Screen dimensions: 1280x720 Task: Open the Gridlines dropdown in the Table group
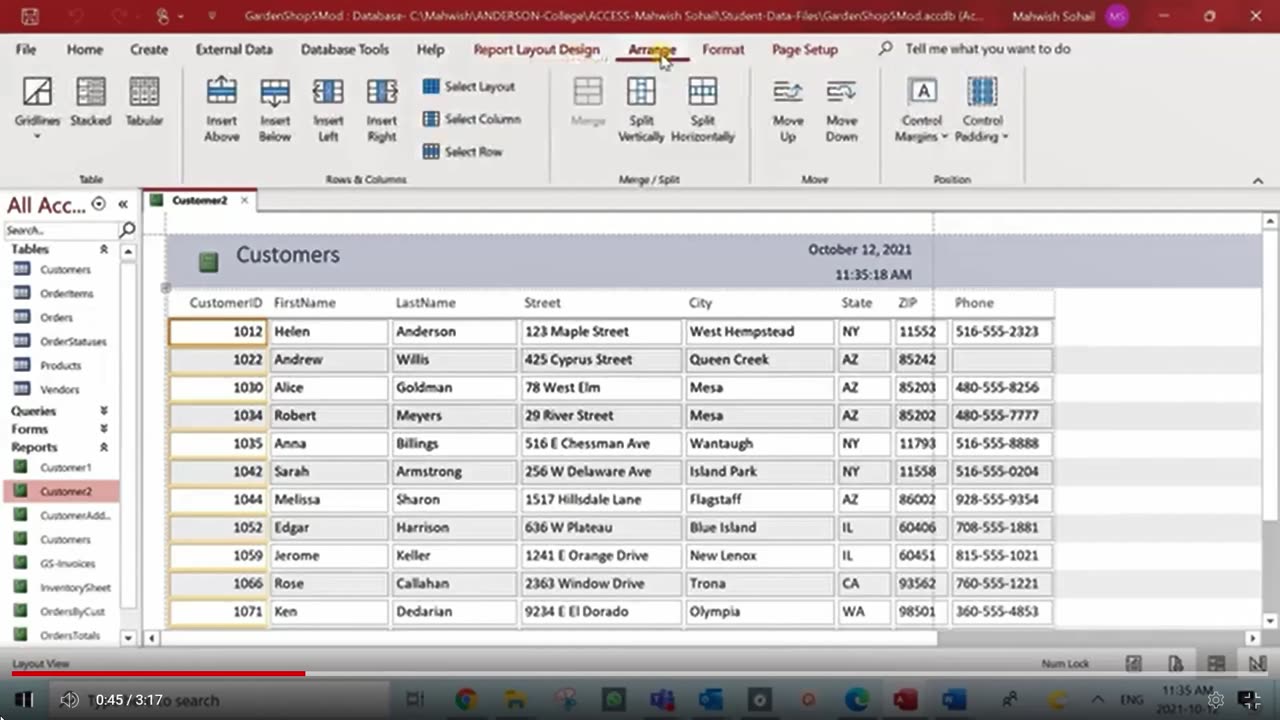[x=37, y=108]
